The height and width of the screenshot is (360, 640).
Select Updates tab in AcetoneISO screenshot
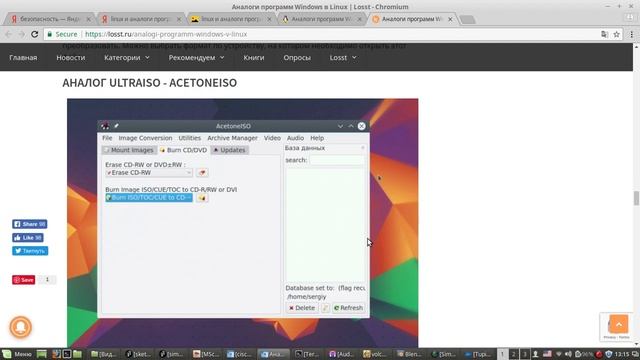point(230,150)
